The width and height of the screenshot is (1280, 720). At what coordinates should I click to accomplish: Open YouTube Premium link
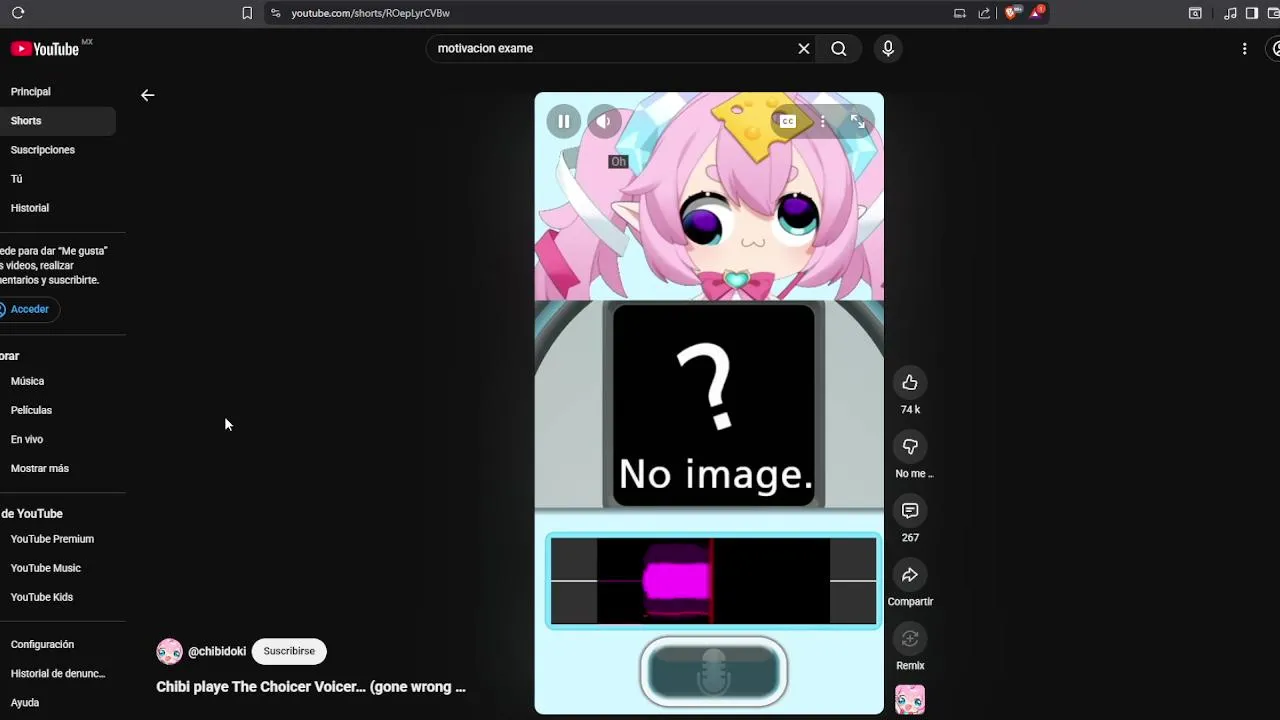coord(58,539)
